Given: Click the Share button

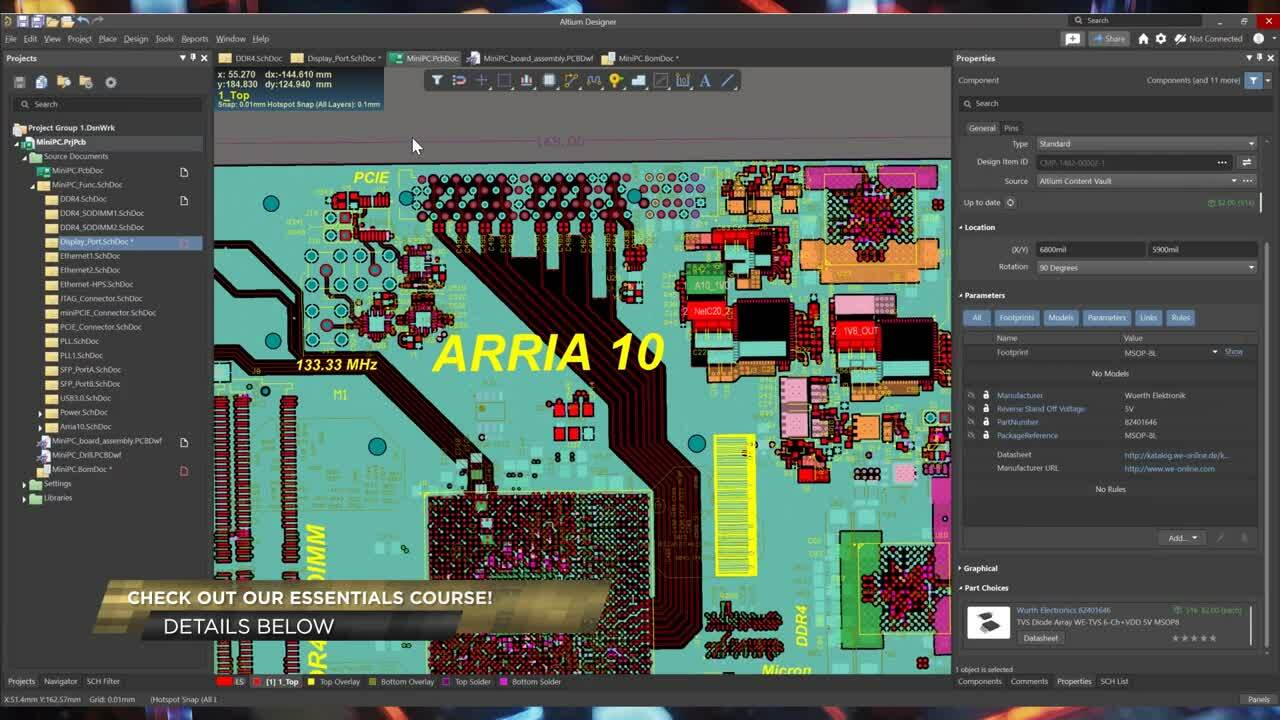Looking at the screenshot, I should (x=1108, y=39).
